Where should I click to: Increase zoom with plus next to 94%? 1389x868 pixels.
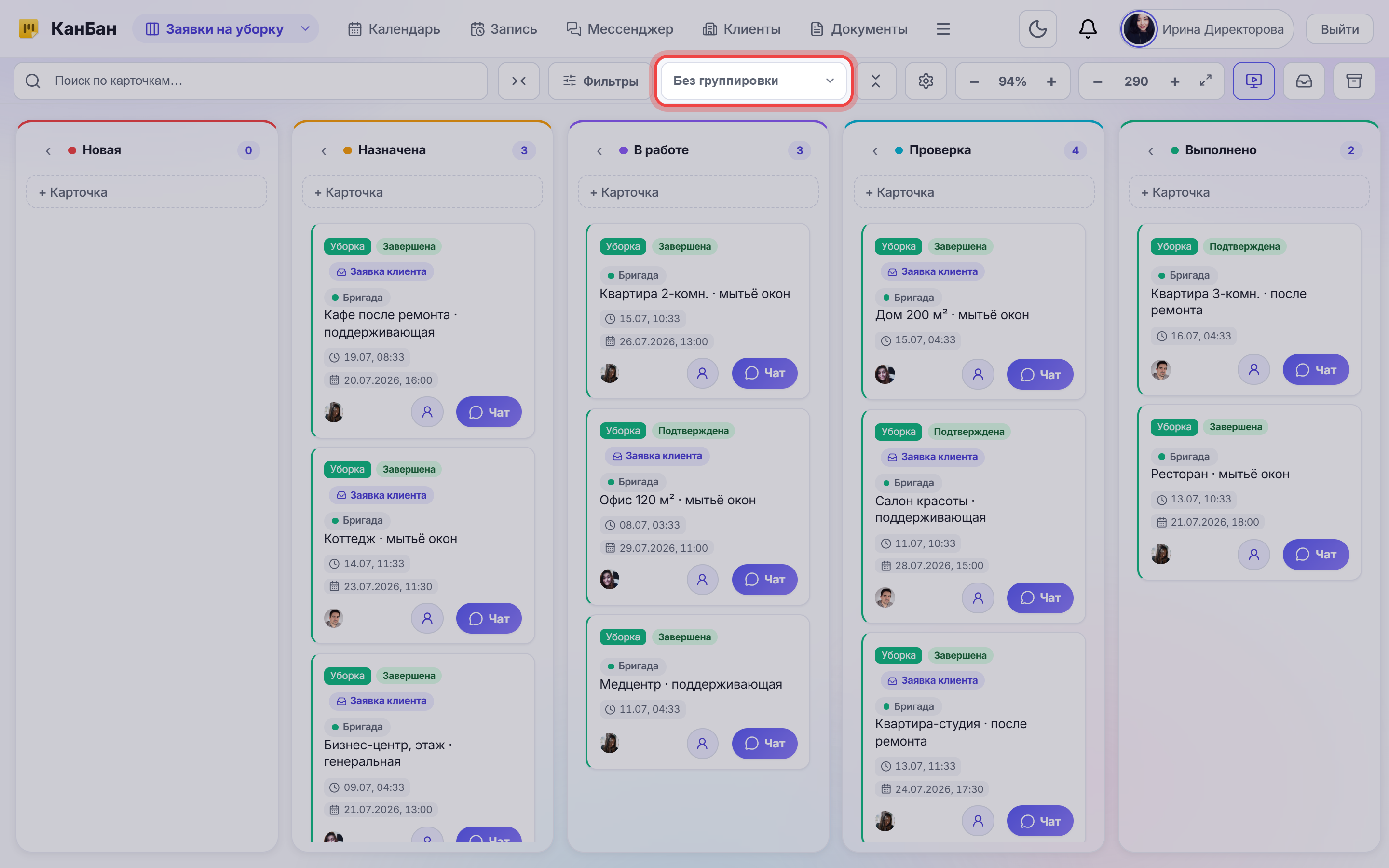(1051, 81)
